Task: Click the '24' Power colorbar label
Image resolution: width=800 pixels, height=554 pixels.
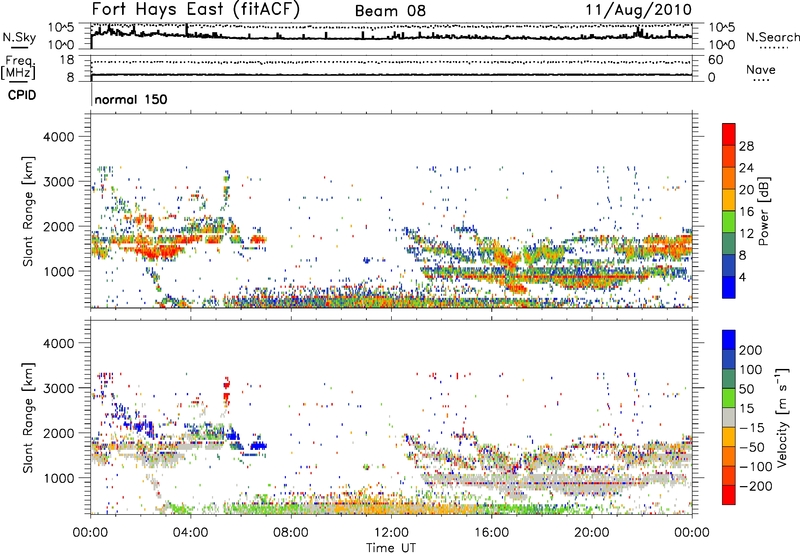Action: [746, 168]
